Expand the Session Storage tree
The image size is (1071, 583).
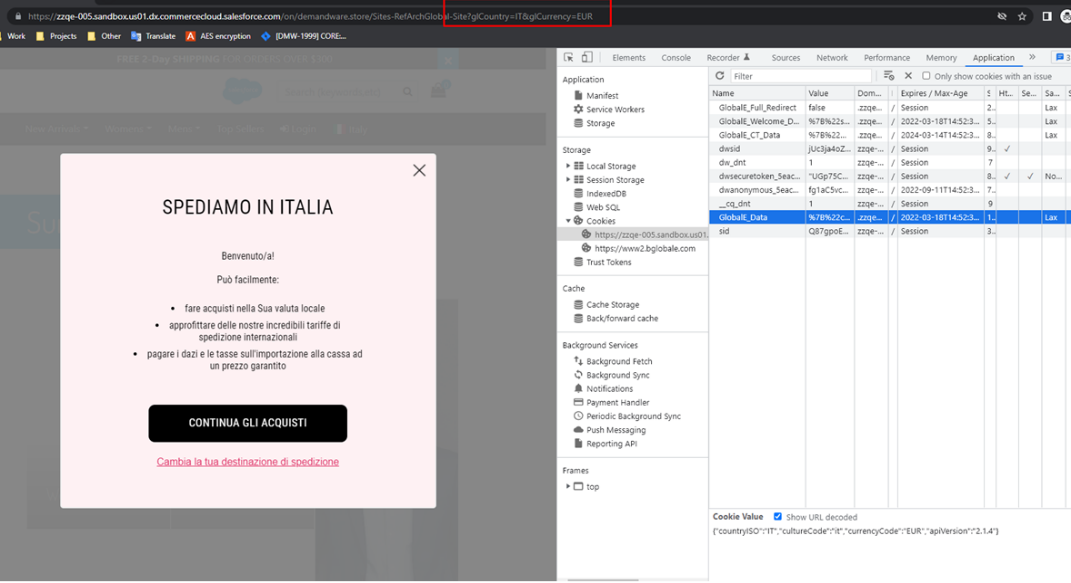pos(568,180)
